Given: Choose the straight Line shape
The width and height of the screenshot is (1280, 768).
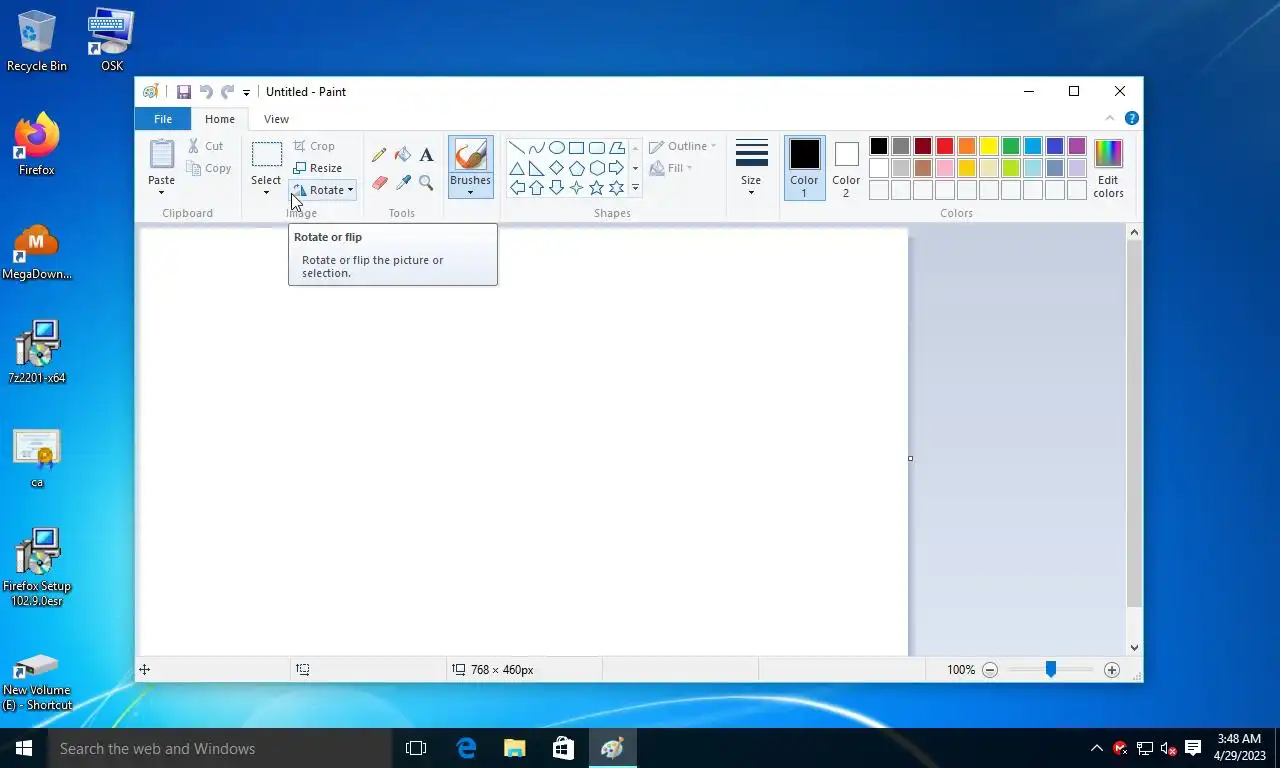Looking at the screenshot, I should [517, 148].
